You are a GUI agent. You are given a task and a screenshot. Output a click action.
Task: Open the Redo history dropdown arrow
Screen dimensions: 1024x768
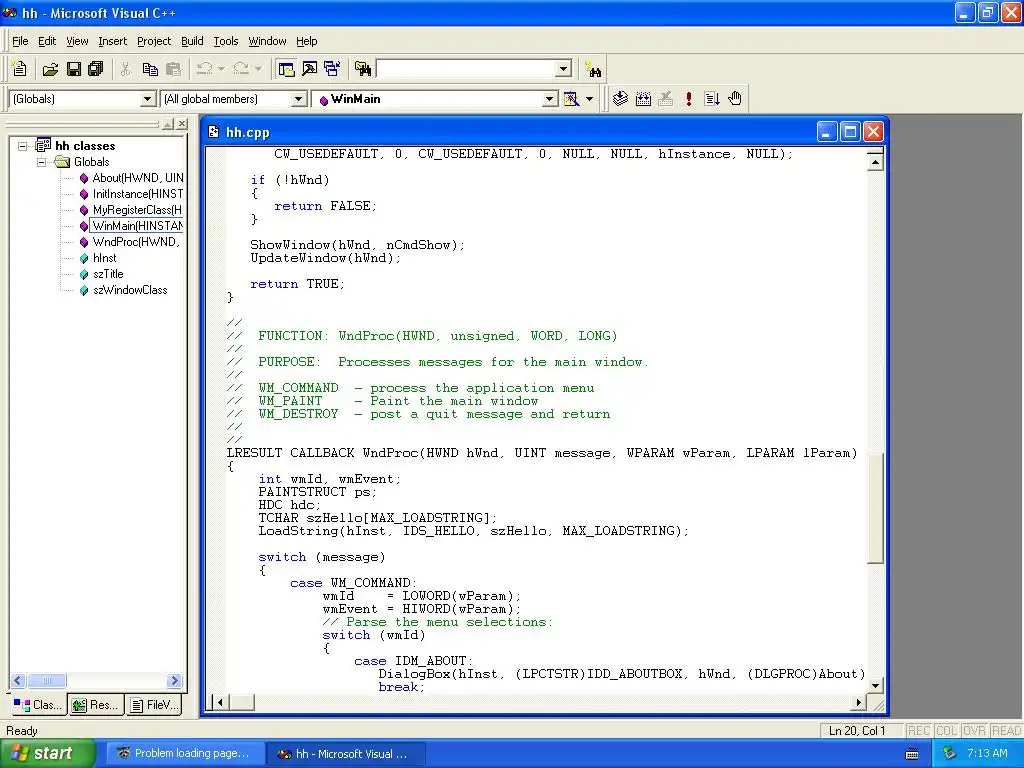tap(258, 69)
